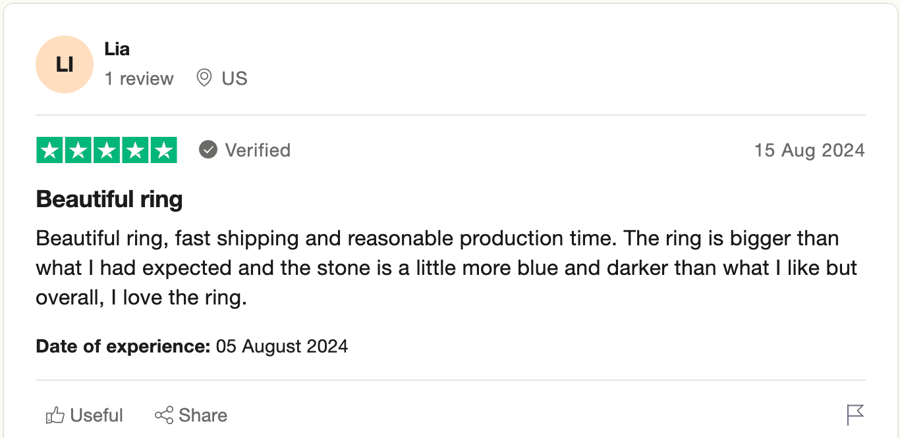This screenshot has width=900, height=438.
Task: Click the location pin icon
Action: tap(204, 78)
